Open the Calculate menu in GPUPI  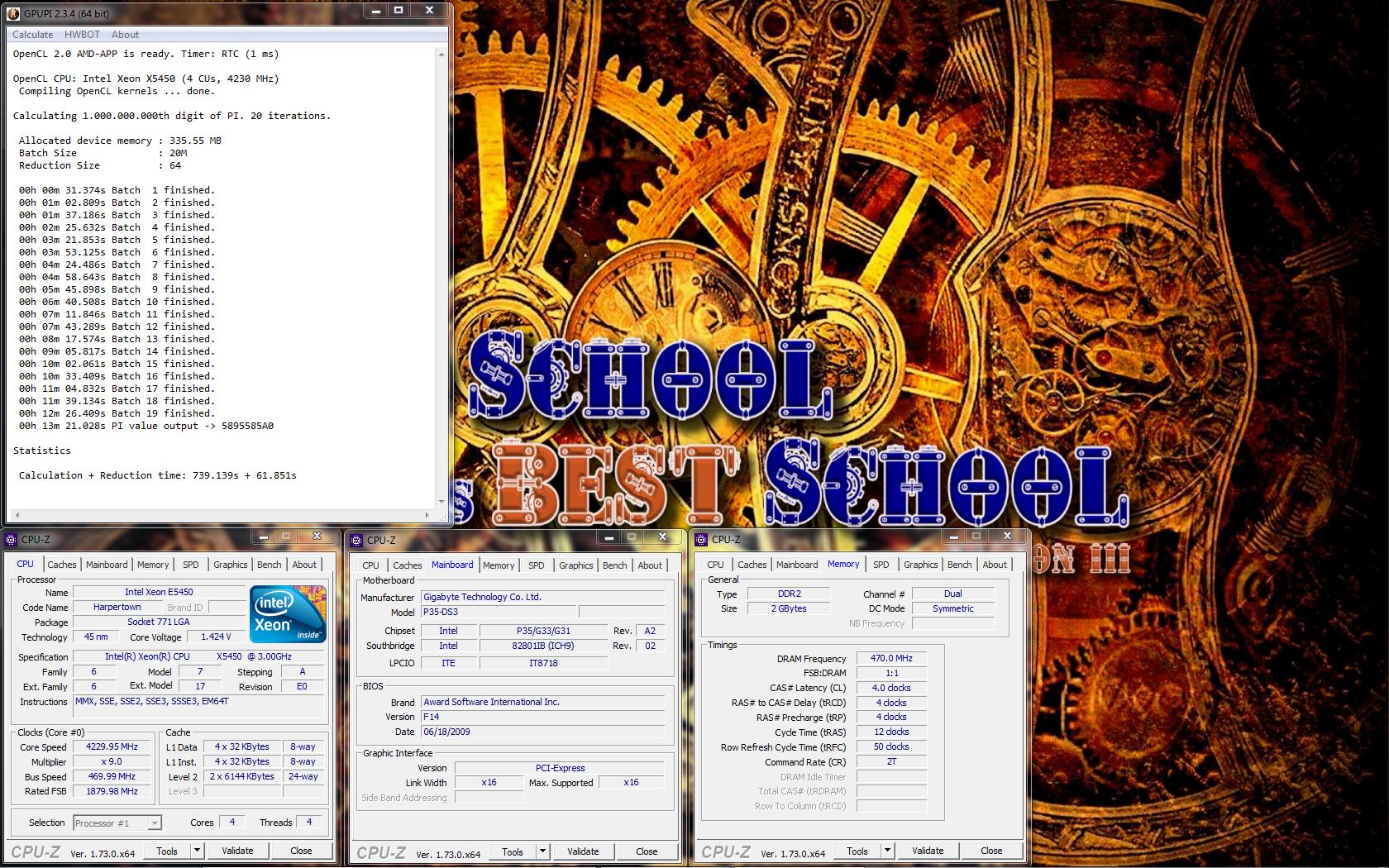coord(32,35)
